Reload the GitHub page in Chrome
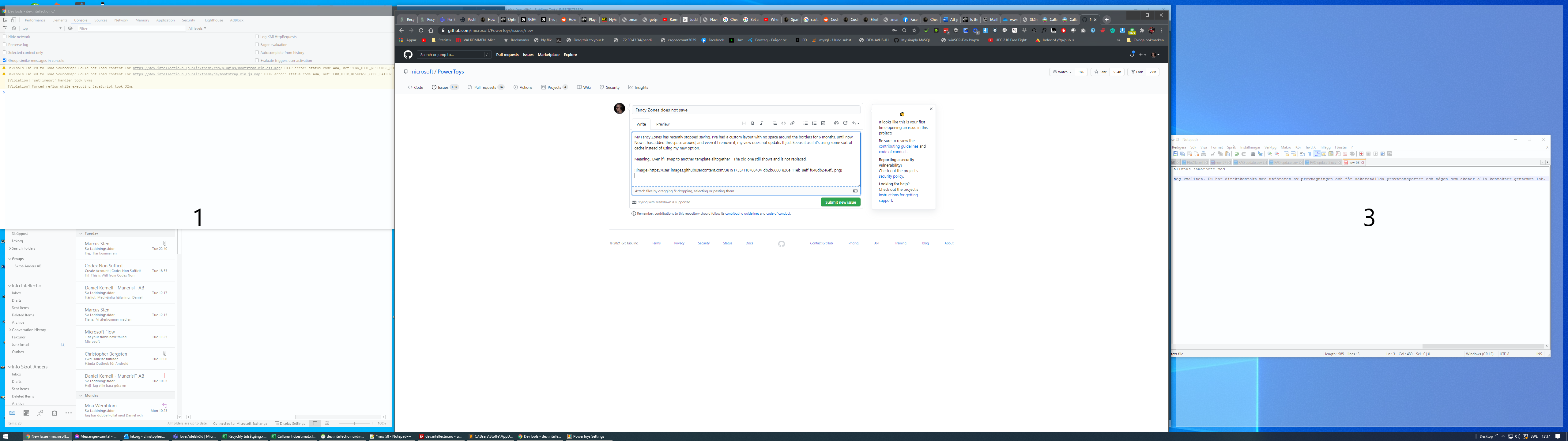 tap(420, 30)
